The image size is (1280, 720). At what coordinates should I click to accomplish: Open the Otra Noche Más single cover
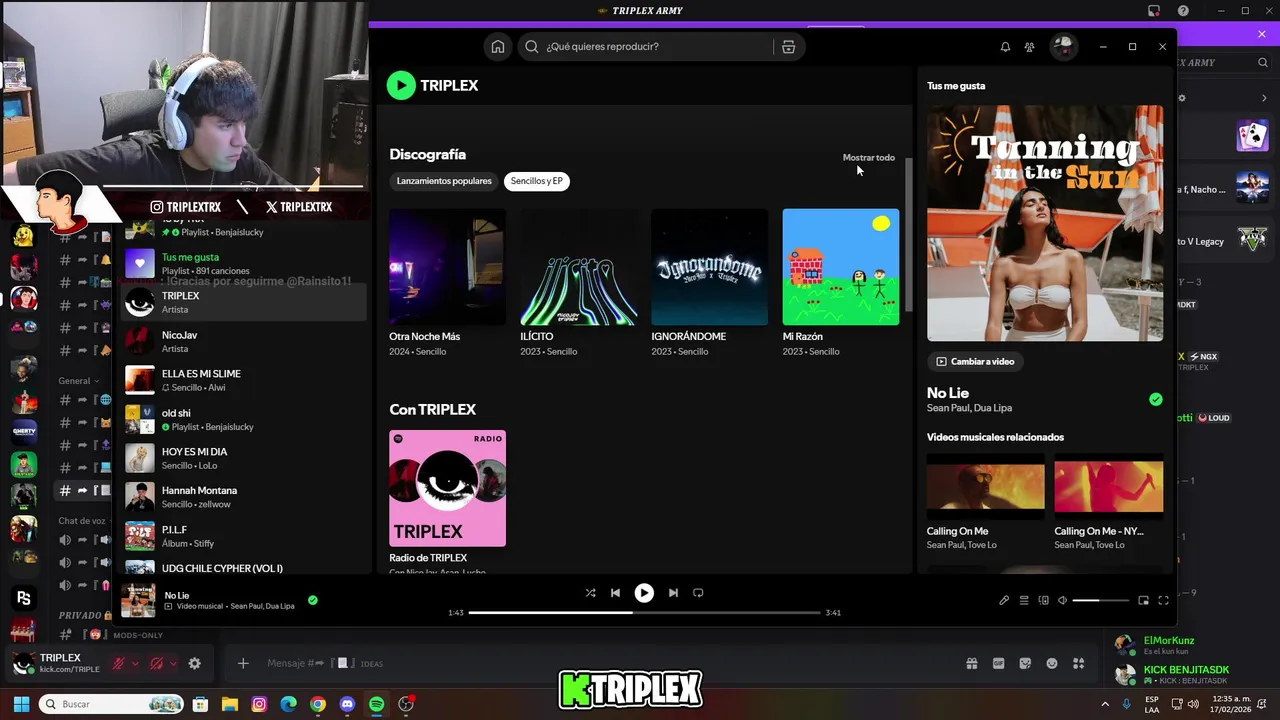pyautogui.click(x=447, y=267)
